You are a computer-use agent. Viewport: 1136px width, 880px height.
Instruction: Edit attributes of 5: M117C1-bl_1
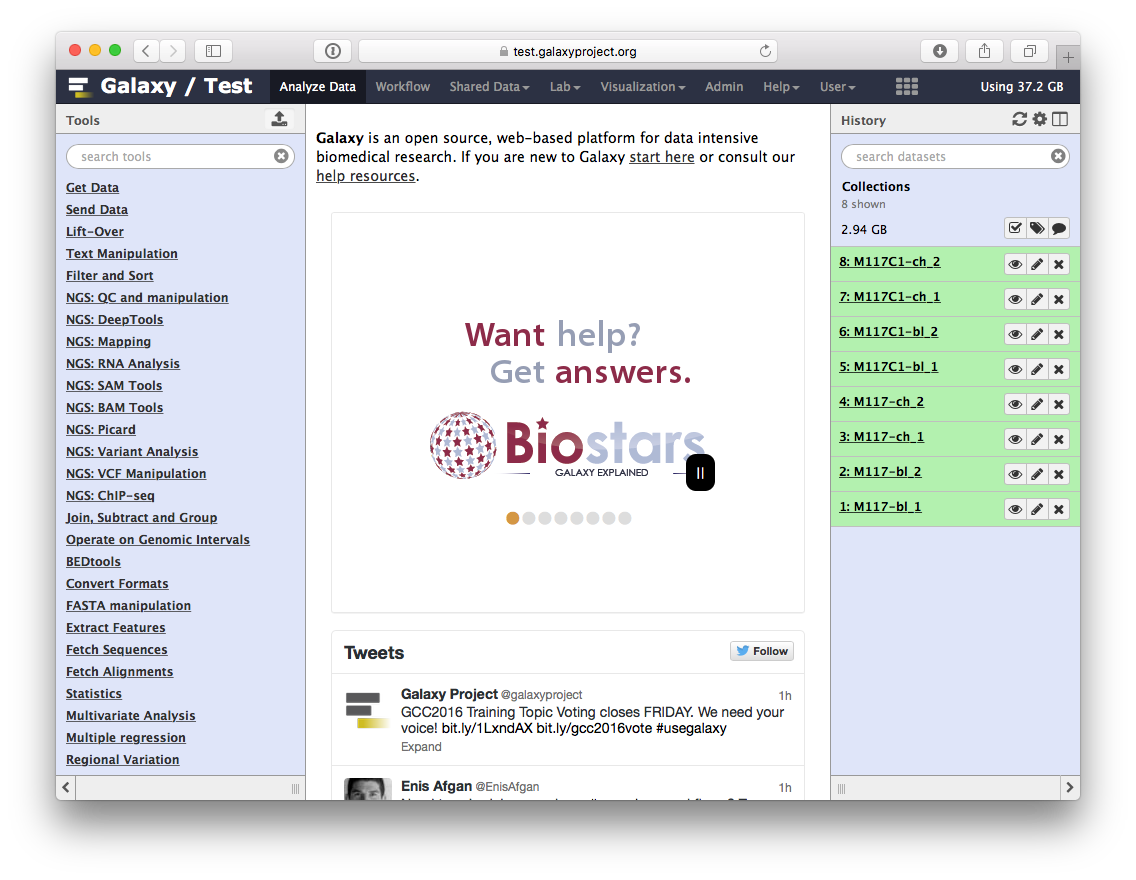[x=1037, y=369]
